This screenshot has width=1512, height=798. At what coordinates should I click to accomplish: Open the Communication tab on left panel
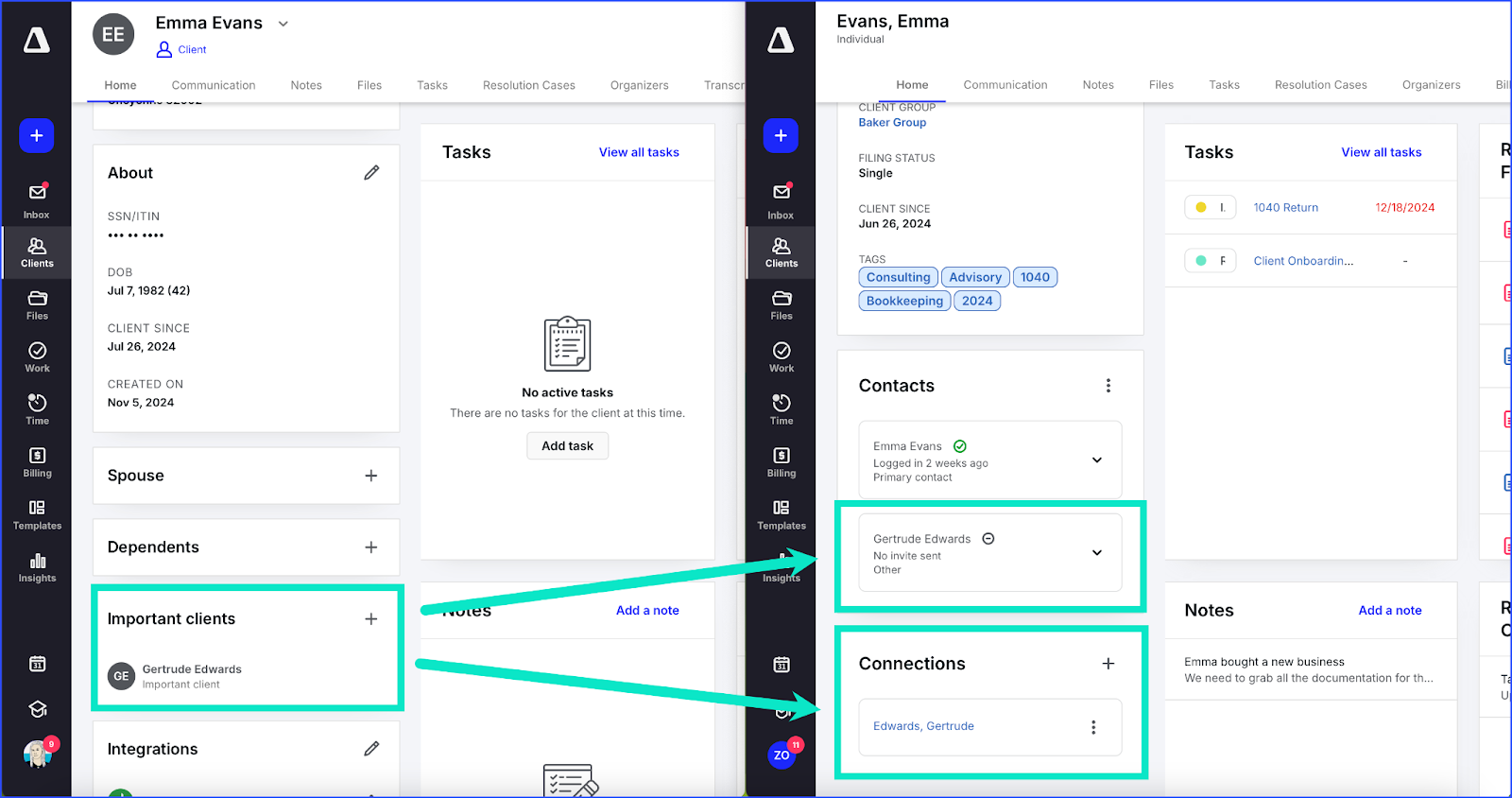[214, 85]
